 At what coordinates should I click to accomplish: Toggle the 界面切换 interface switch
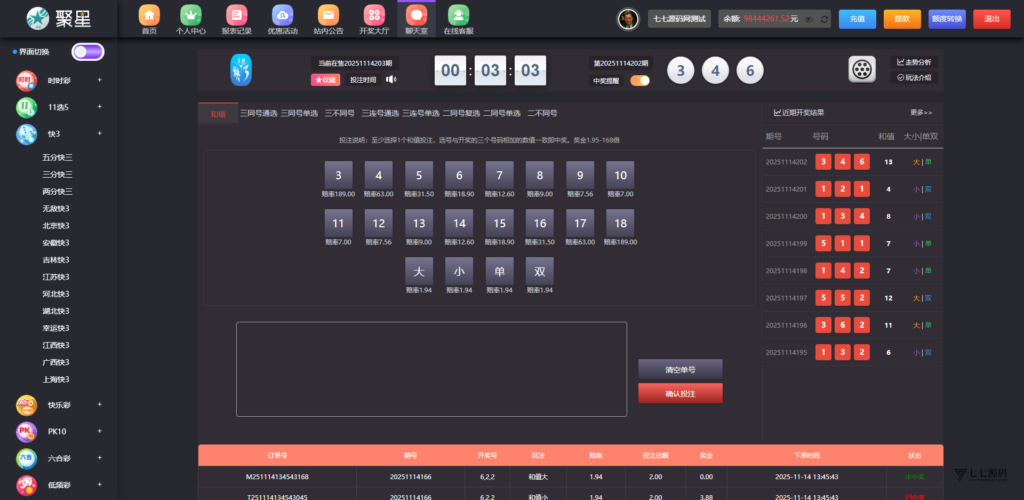tap(88, 52)
